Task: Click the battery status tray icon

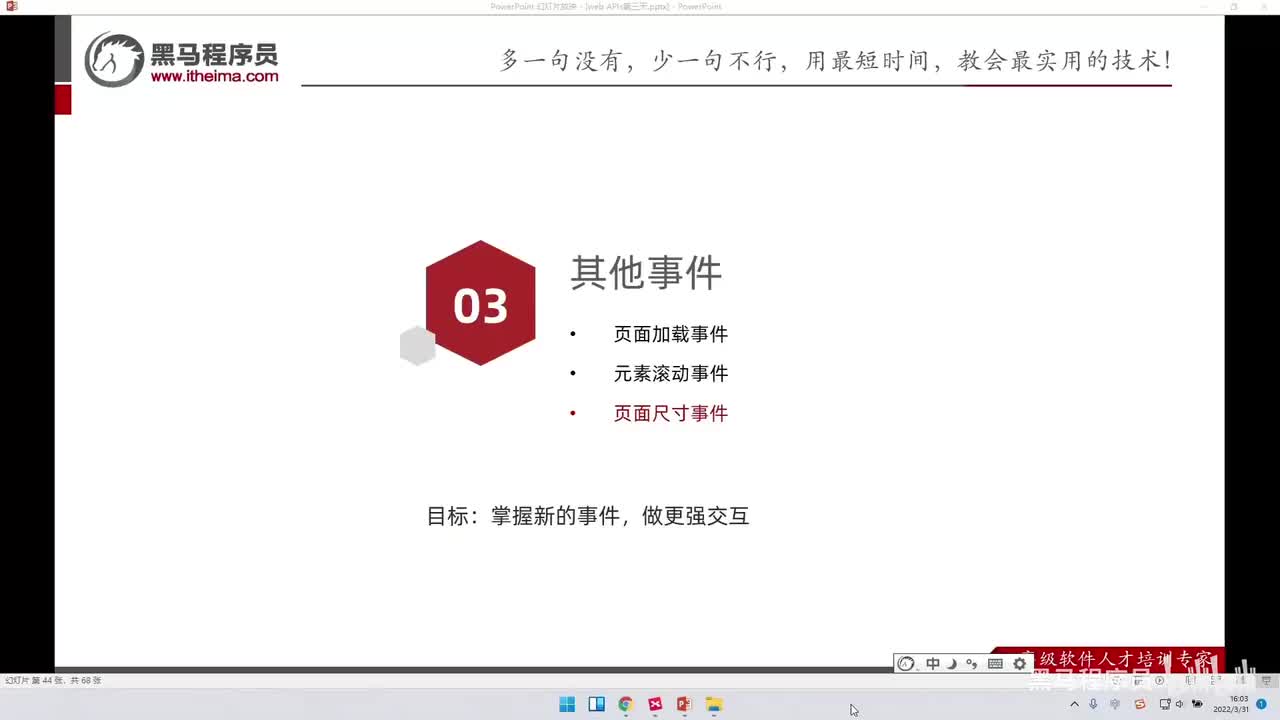Action: [x=1197, y=704]
